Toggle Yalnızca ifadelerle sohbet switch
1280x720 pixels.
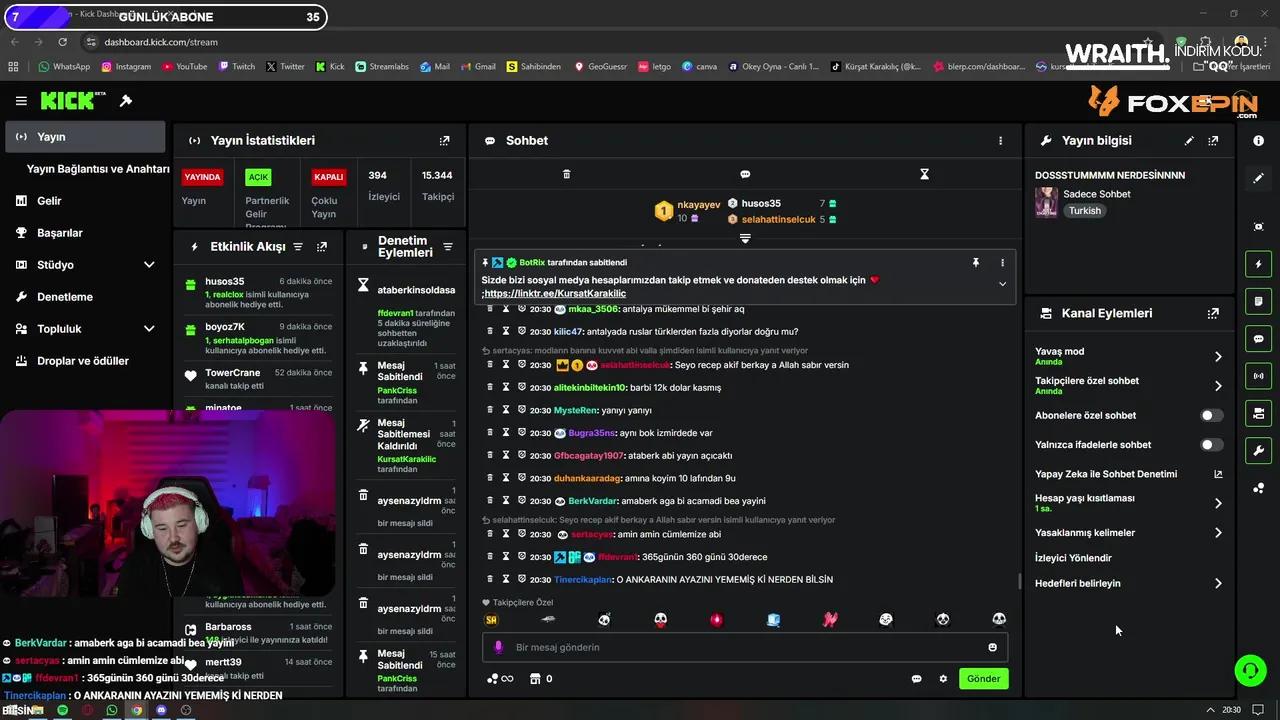pyautogui.click(x=1211, y=445)
